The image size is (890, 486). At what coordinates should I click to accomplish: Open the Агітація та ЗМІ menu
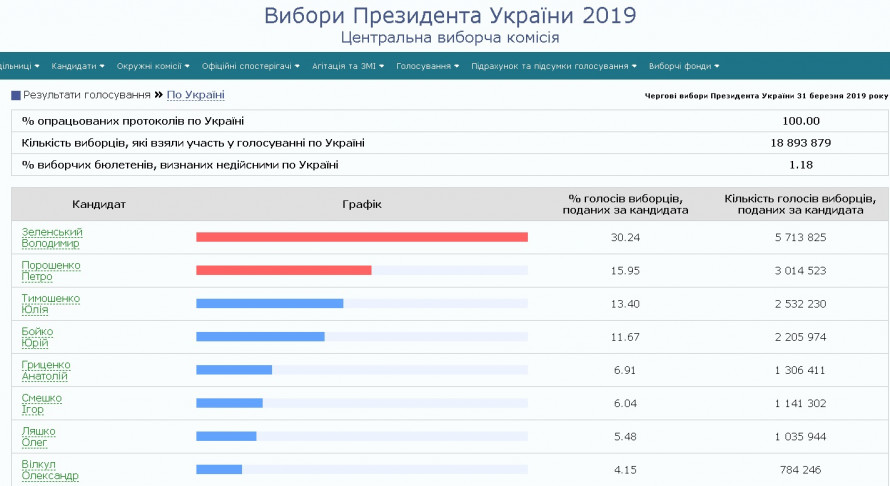coord(347,66)
